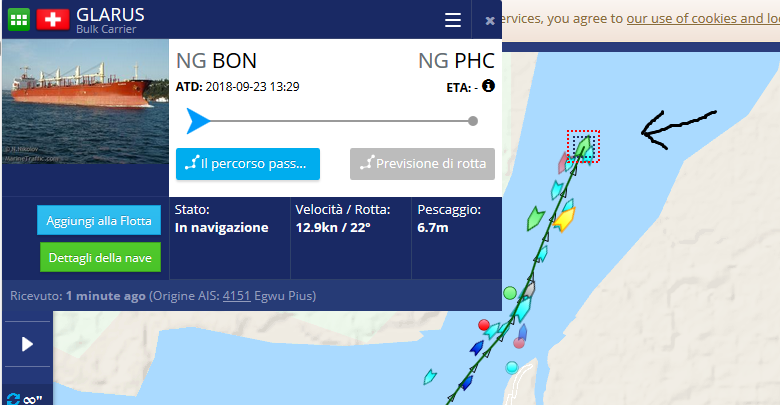Click the Previsione di rotta button
Image resolution: width=780 pixels, height=405 pixels.
(422, 164)
